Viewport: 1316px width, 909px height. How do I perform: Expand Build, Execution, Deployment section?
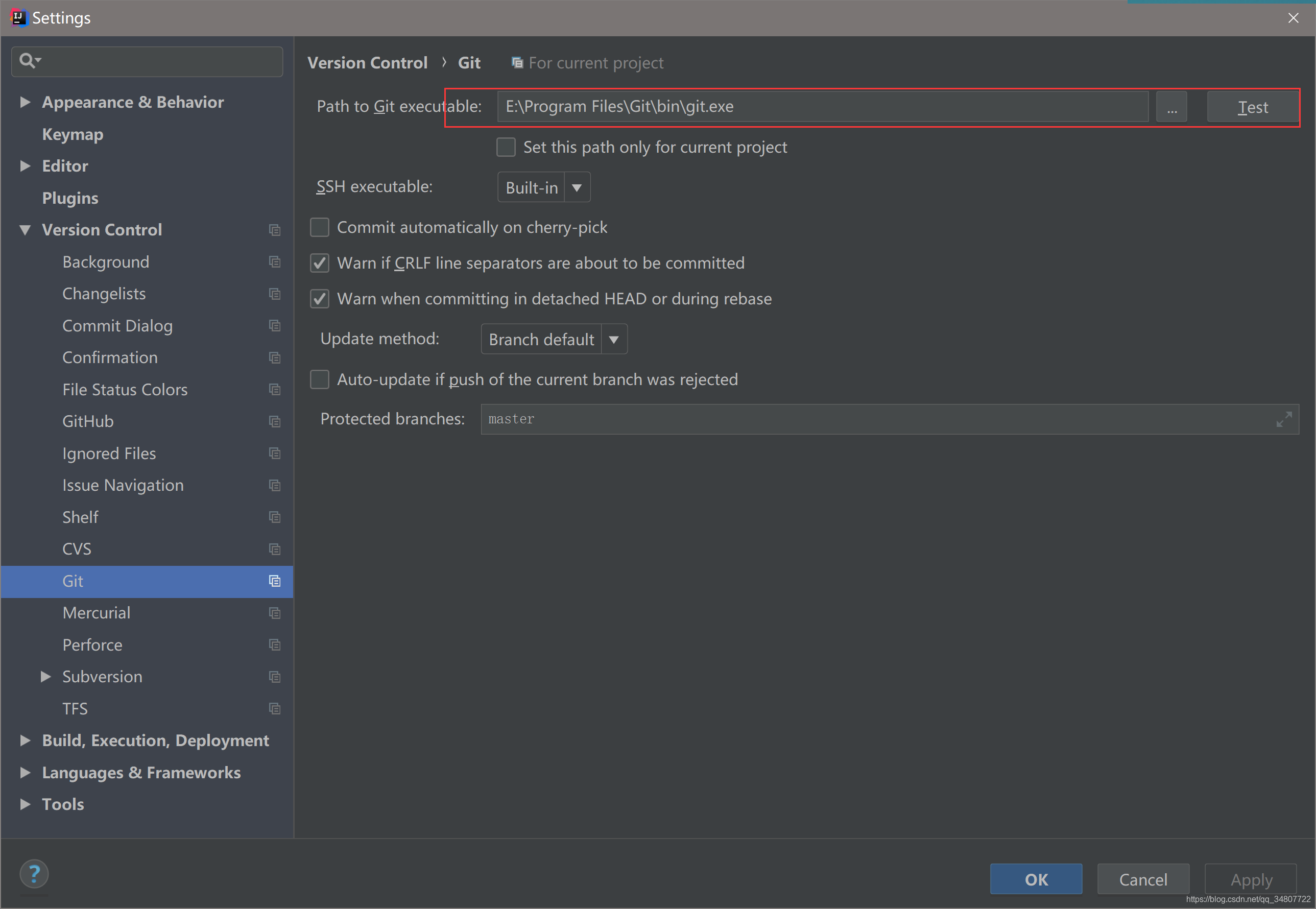[25, 740]
